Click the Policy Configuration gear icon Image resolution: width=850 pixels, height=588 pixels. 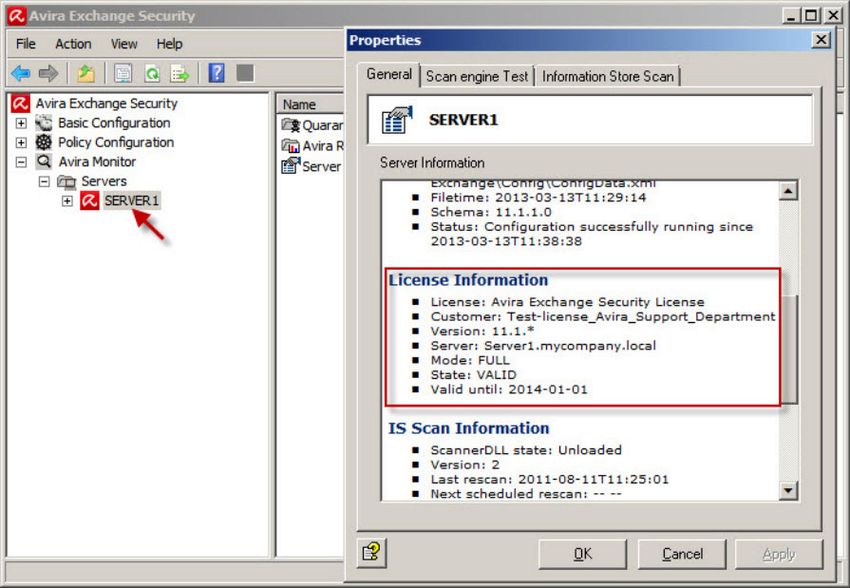[x=44, y=142]
